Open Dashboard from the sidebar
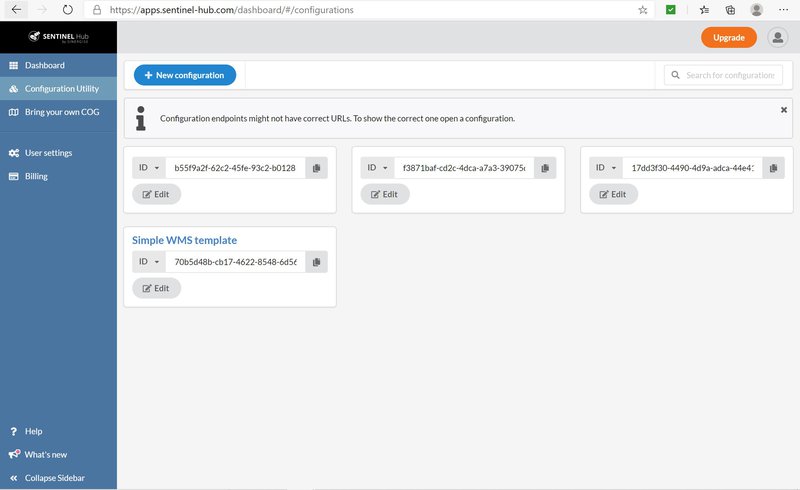 click(x=58, y=65)
